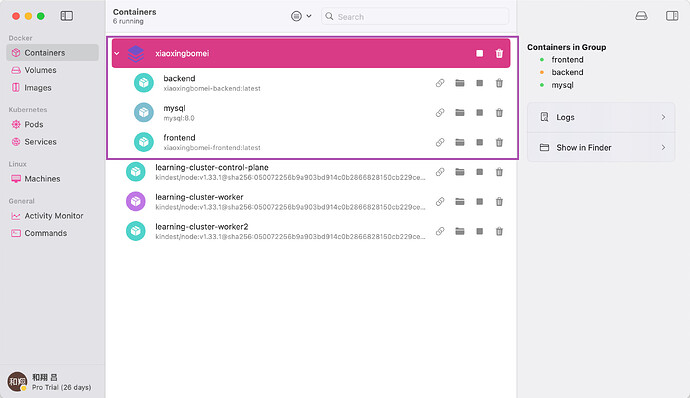The height and width of the screenshot is (398, 690).
Task: Open Images in the sidebar
Action: 52,88
